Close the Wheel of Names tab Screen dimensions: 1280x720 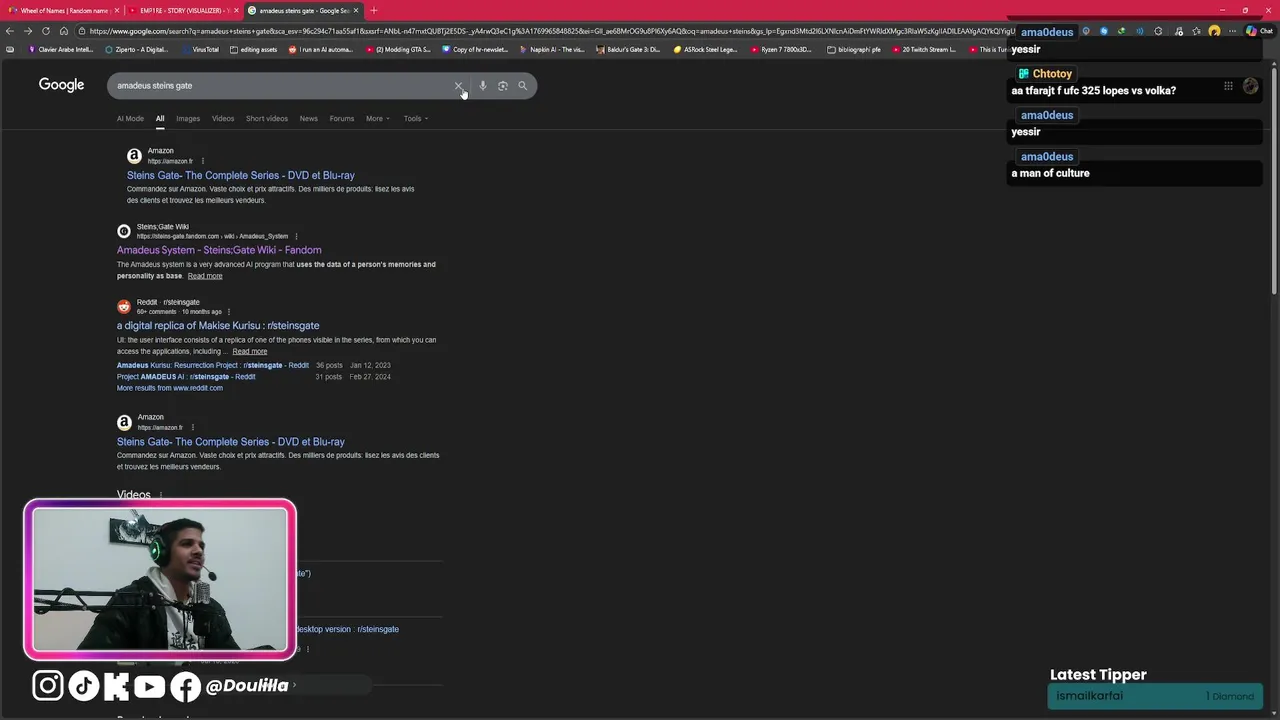coord(117,10)
